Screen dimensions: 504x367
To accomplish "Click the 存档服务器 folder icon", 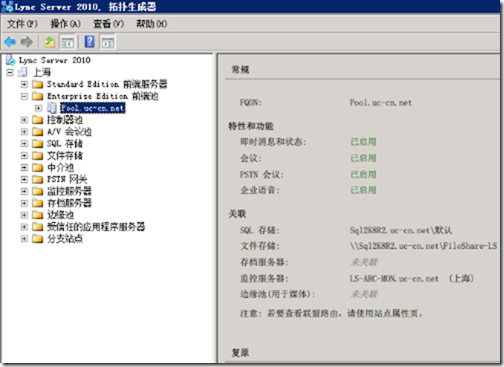I will click(x=37, y=203).
